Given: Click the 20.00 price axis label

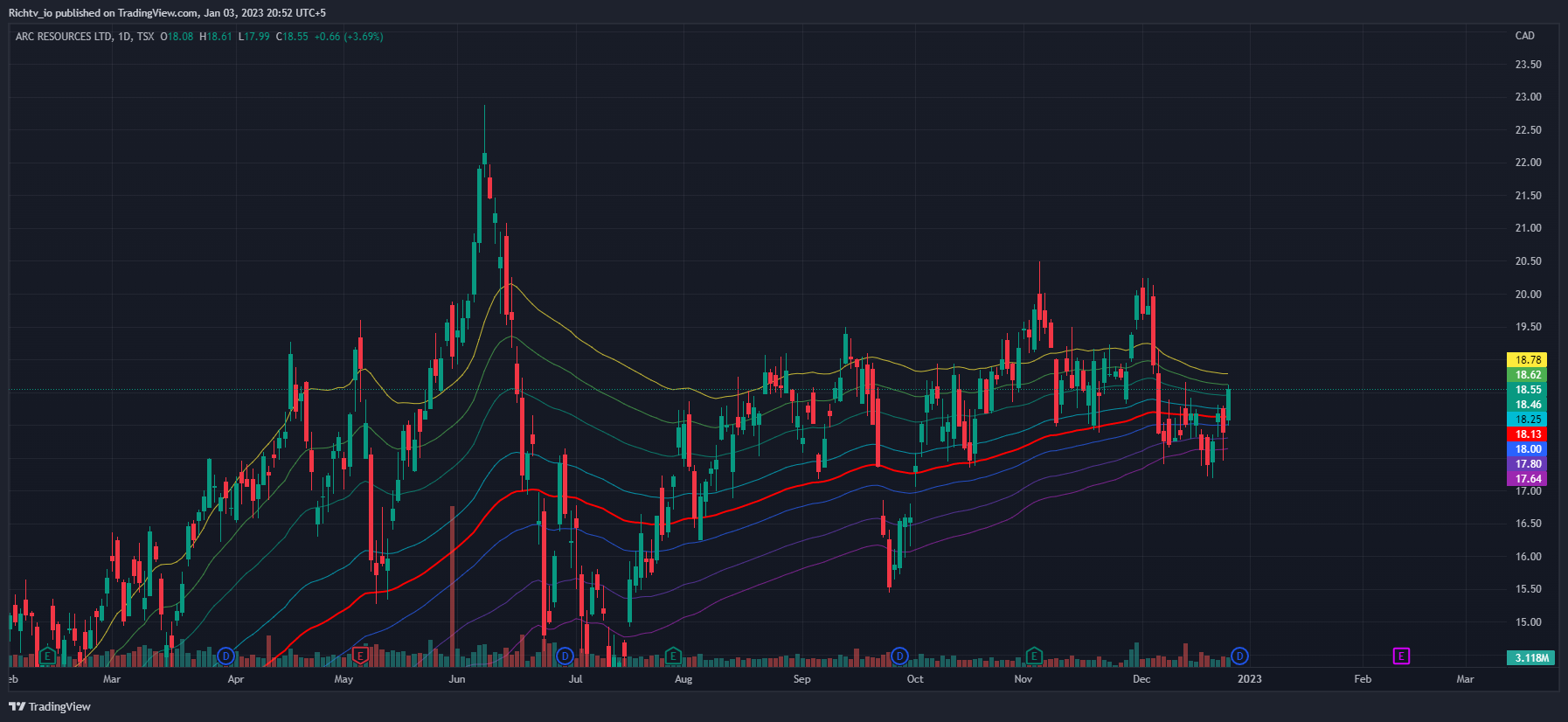Looking at the screenshot, I should 1528,295.
